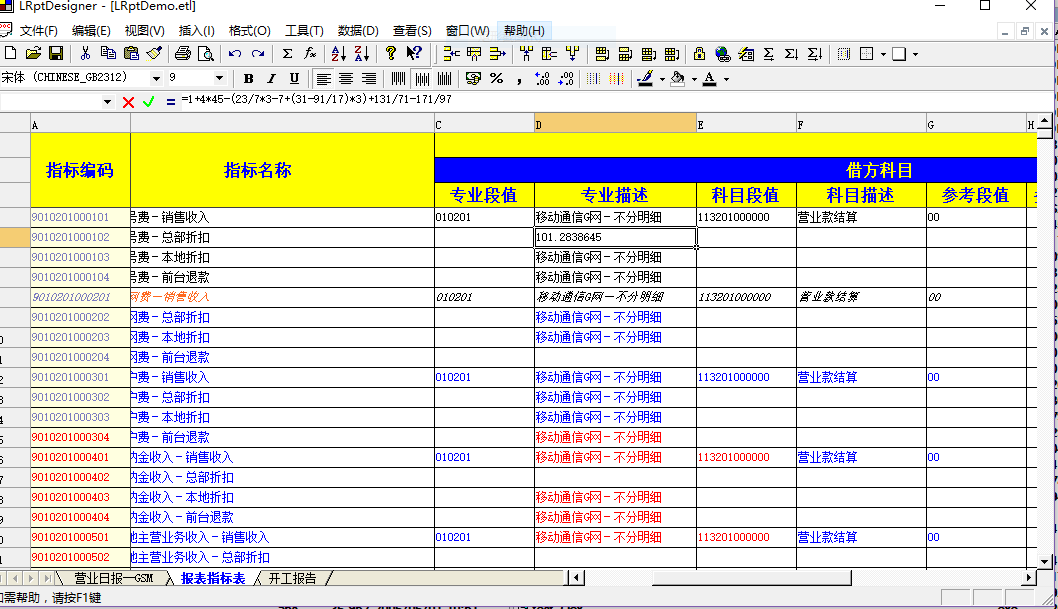Open help with yellow question mark
The width and height of the screenshot is (1058, 609).
point(391,53)
